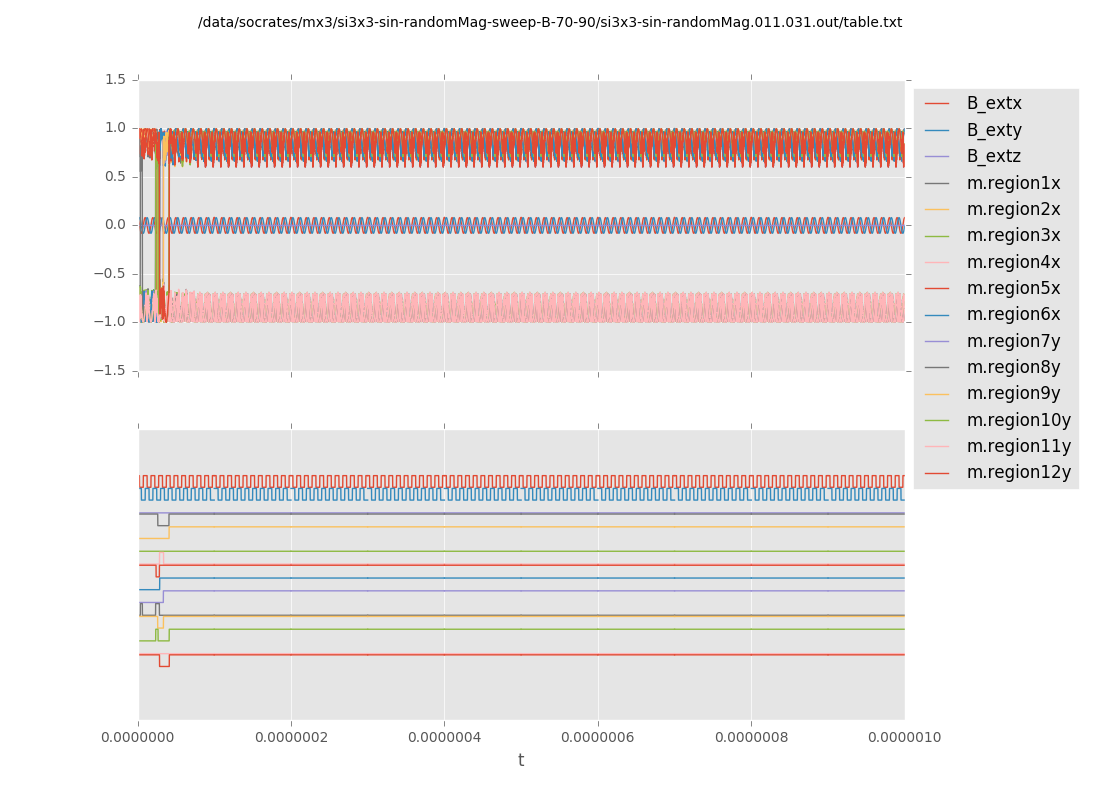Click the x-axis label 't'
The height and width of the screenshot is (800, 1100).
coord(521,761)
